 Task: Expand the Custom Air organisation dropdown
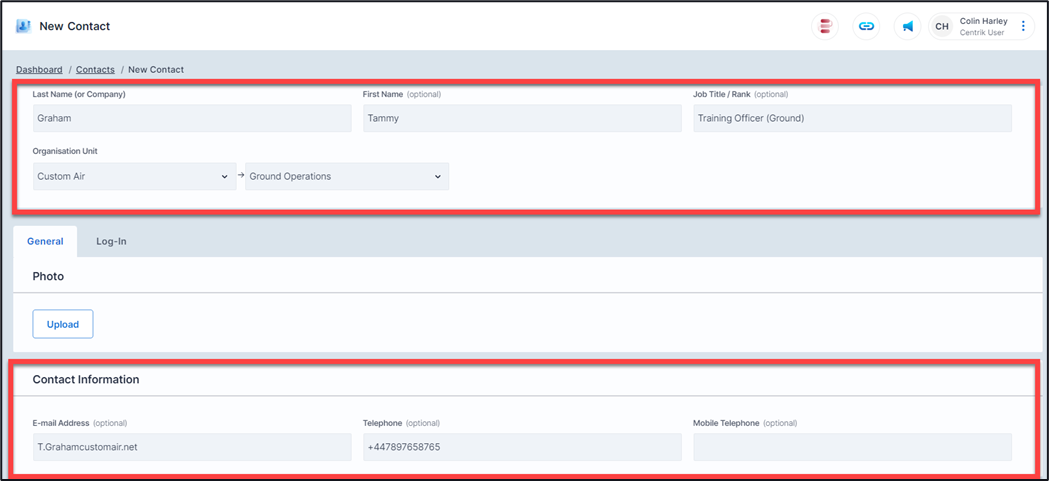[x=134, y=177]
